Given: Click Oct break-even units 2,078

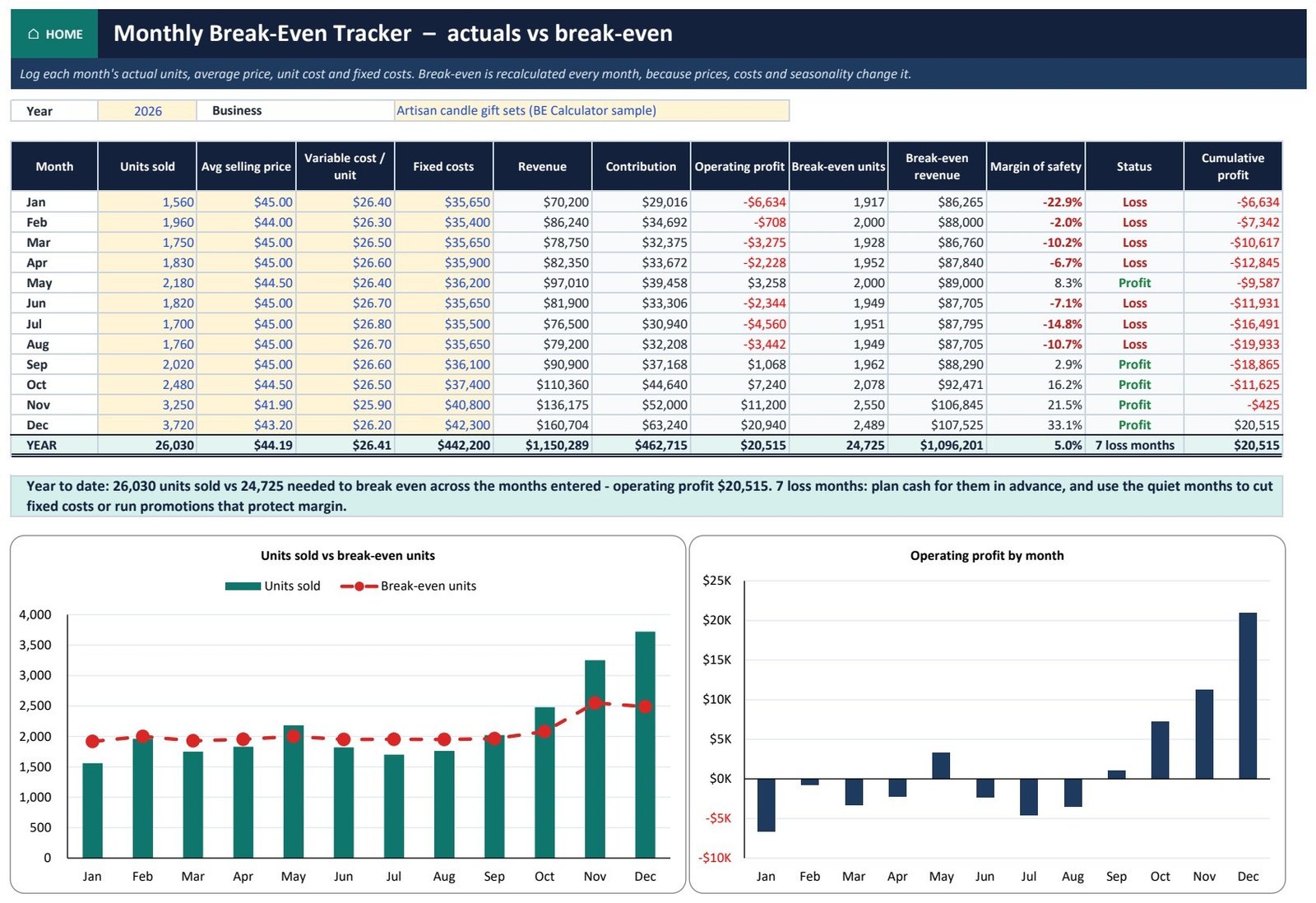Looking at the screenshot, I should tap(838, 385).
